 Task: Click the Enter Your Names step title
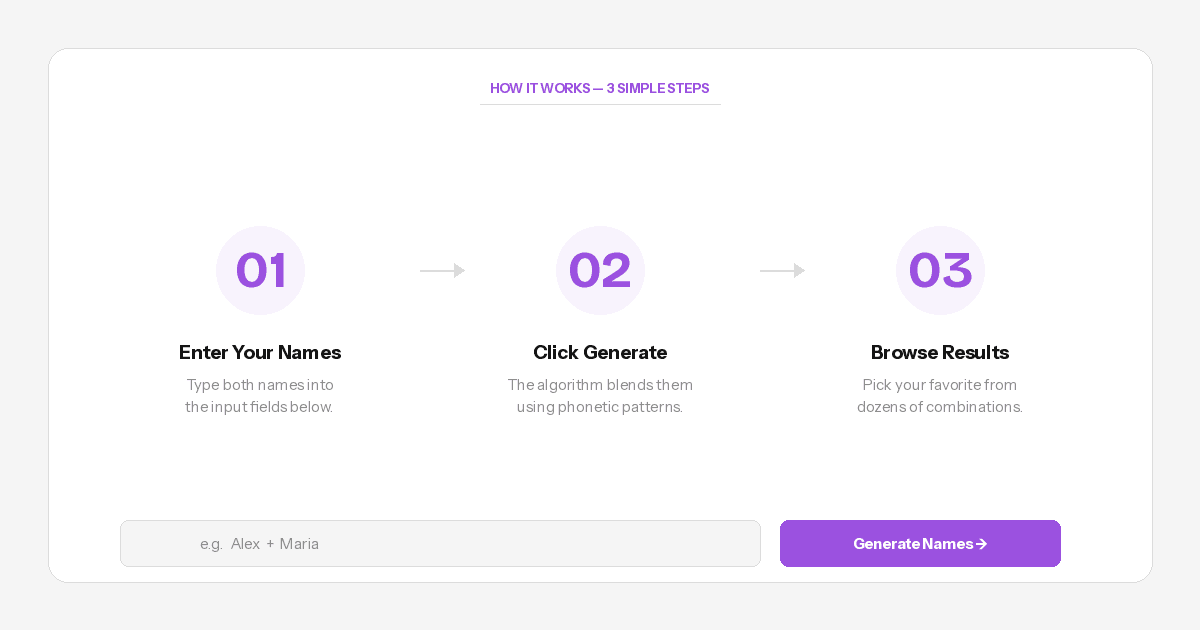260,352
